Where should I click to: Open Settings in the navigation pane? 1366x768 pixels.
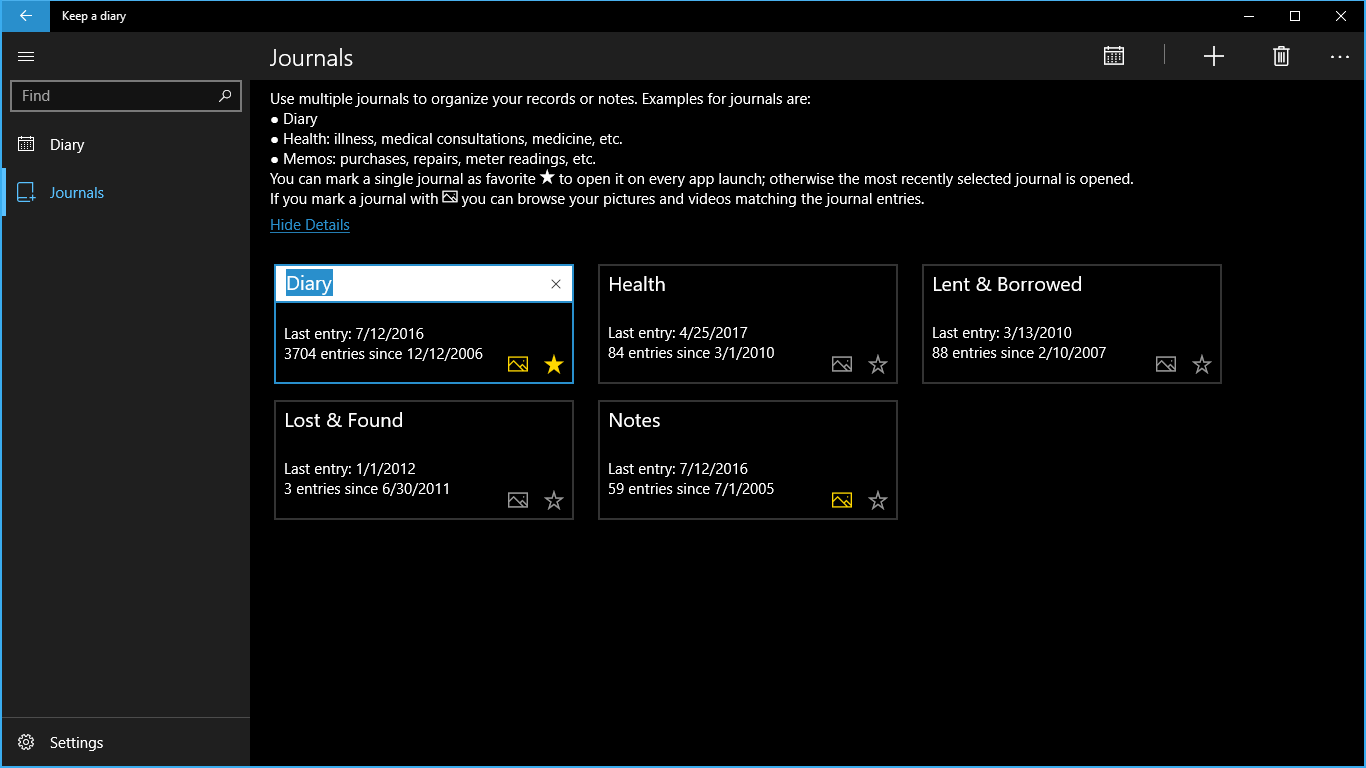(x=125, y=742)
